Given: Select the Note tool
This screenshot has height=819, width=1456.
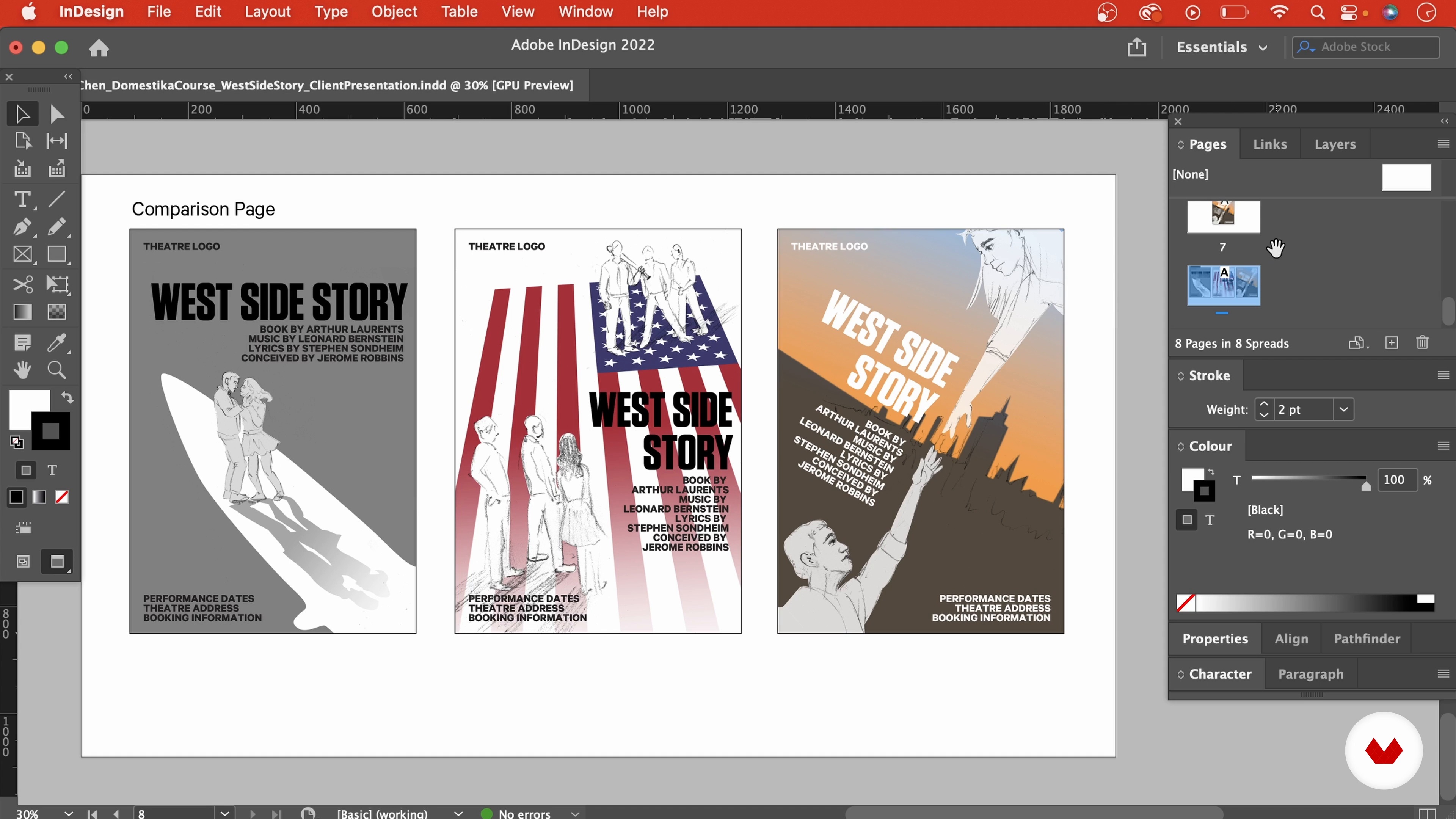Looking at the screenshot, I should 23,342.
